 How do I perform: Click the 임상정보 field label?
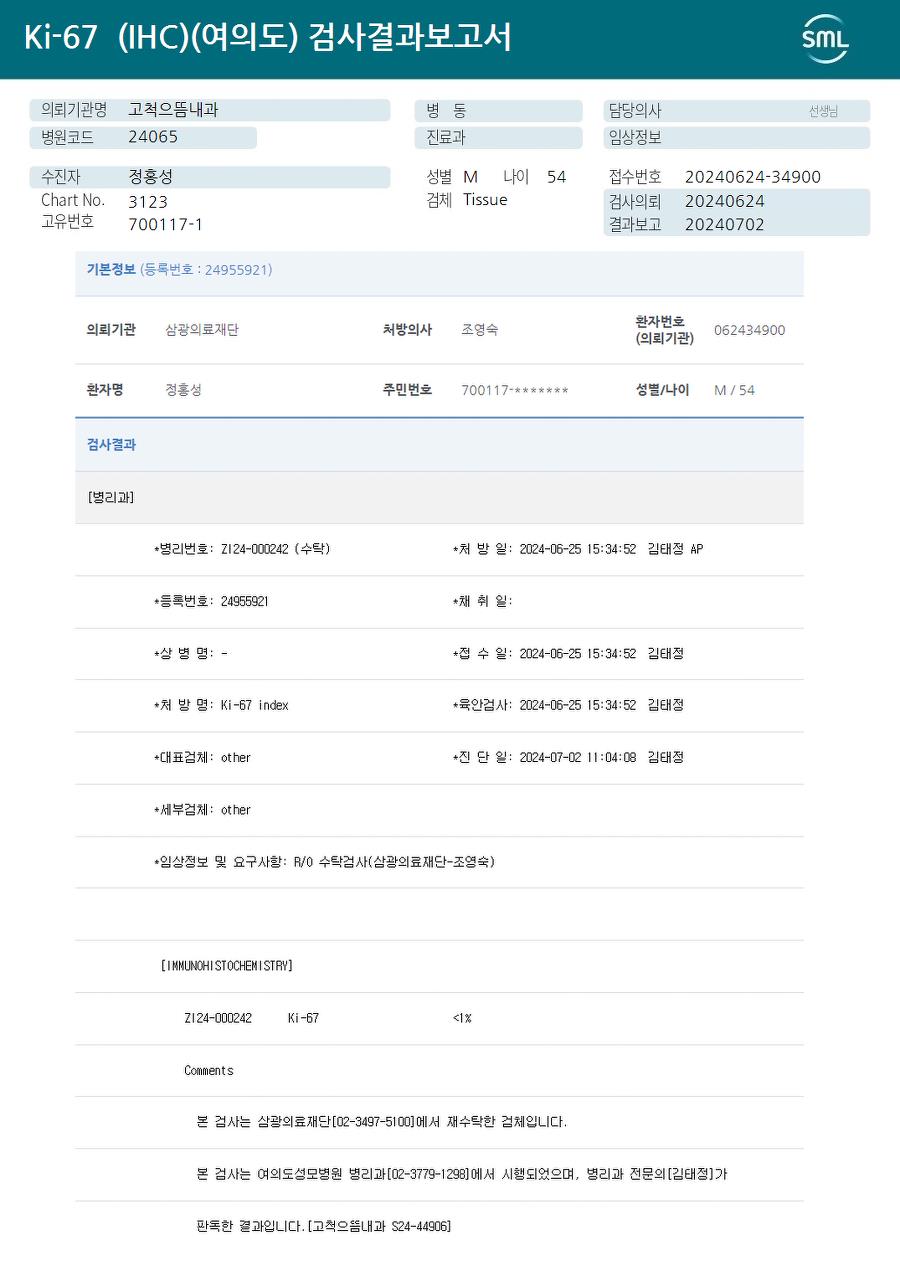click(635, 137)
